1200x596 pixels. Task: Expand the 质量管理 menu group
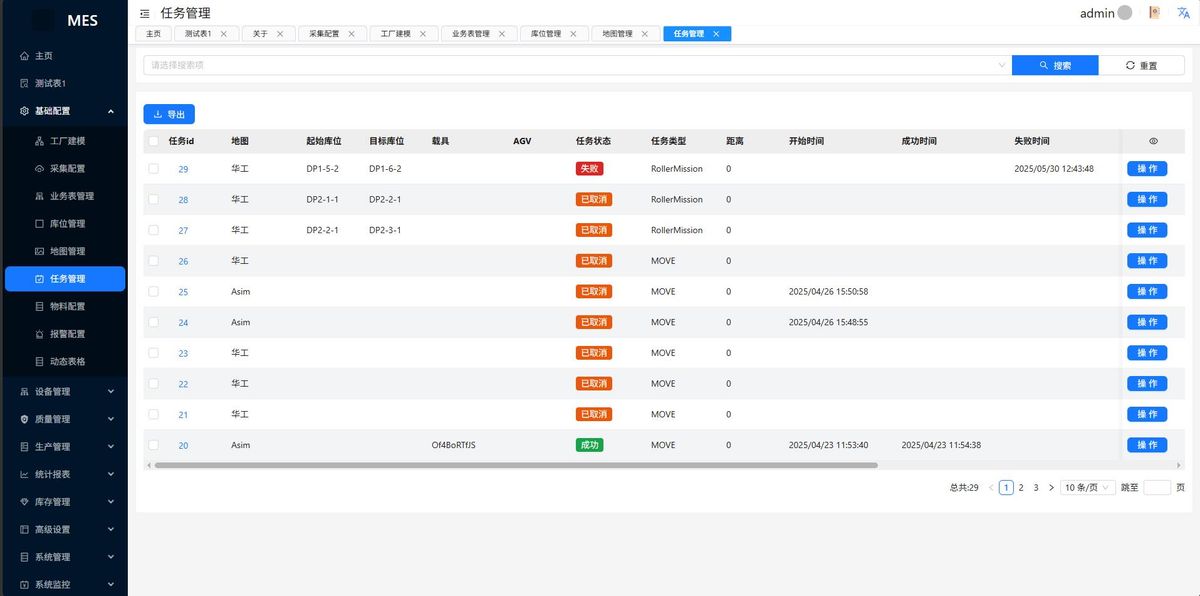64,419
